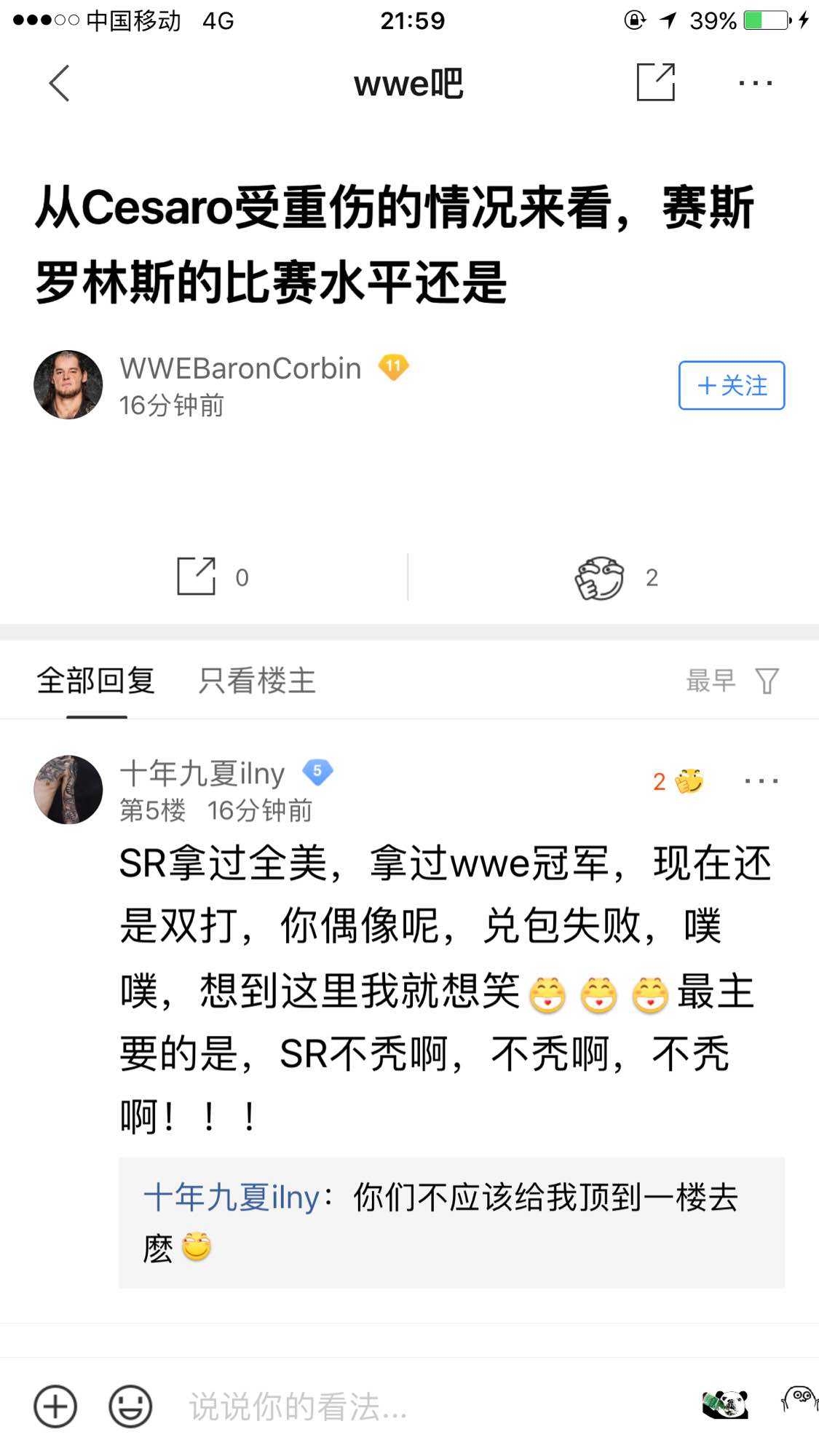This screenshot has height=1456, width=819.
Task: Tap the 说说你的看法 reply input field
Action: point(430,1406)
